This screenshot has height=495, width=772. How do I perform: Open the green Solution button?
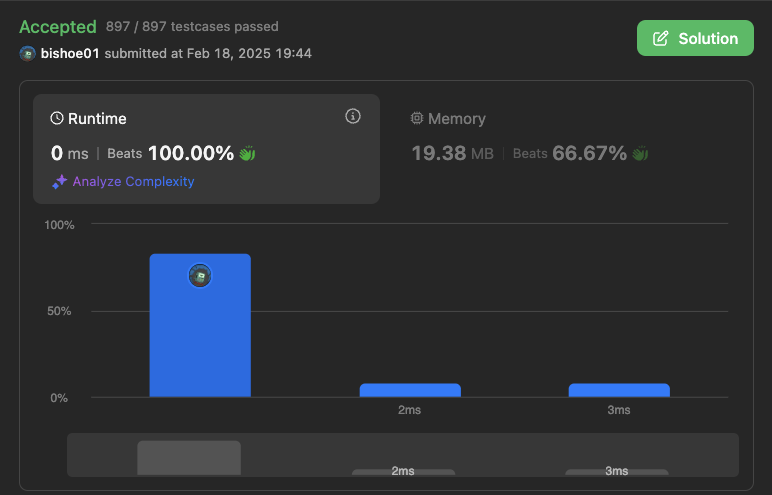pos(695,38)
